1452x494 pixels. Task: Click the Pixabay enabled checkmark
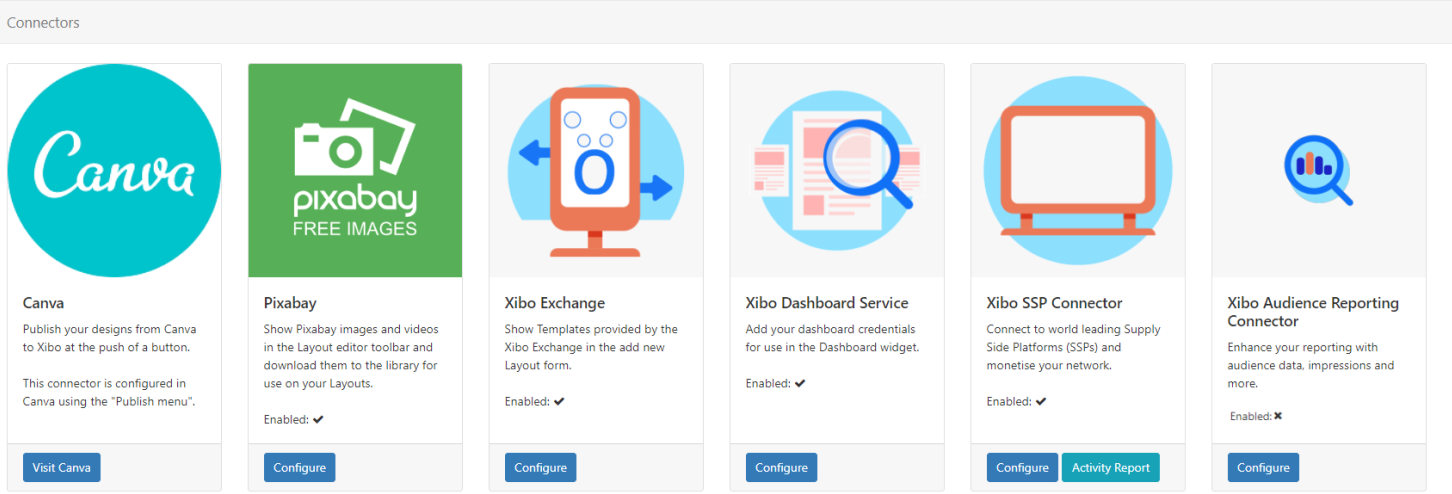pyautogui.click(x=318, y=420)
